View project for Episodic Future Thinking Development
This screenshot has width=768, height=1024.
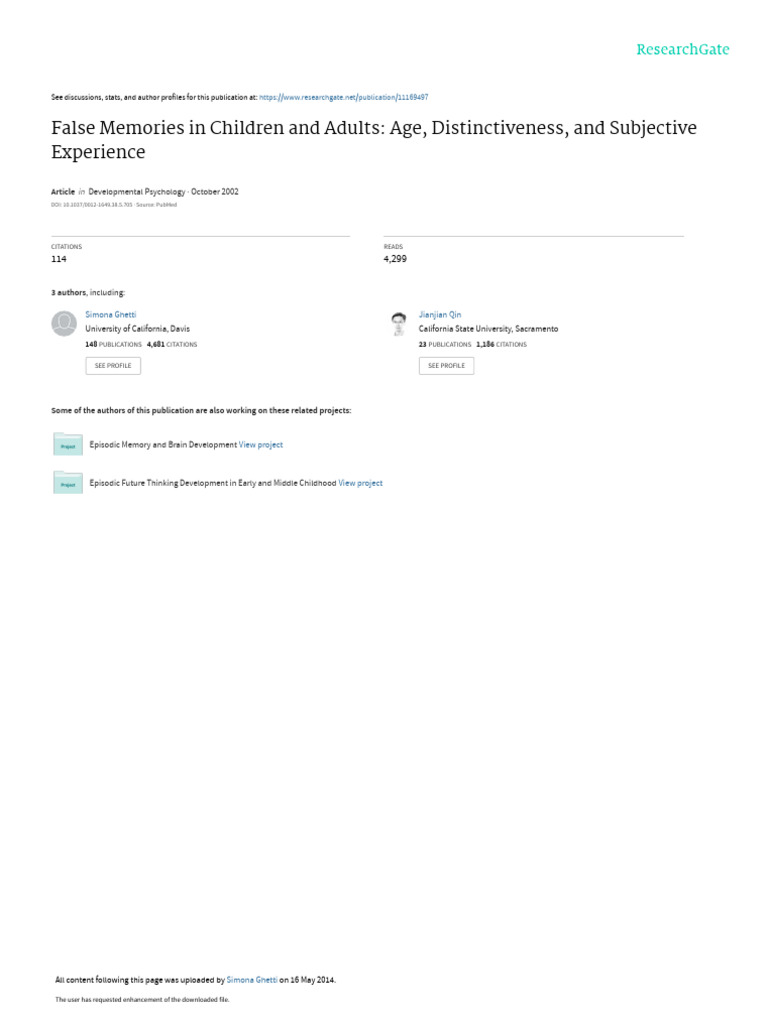click(x=360, y=483)
